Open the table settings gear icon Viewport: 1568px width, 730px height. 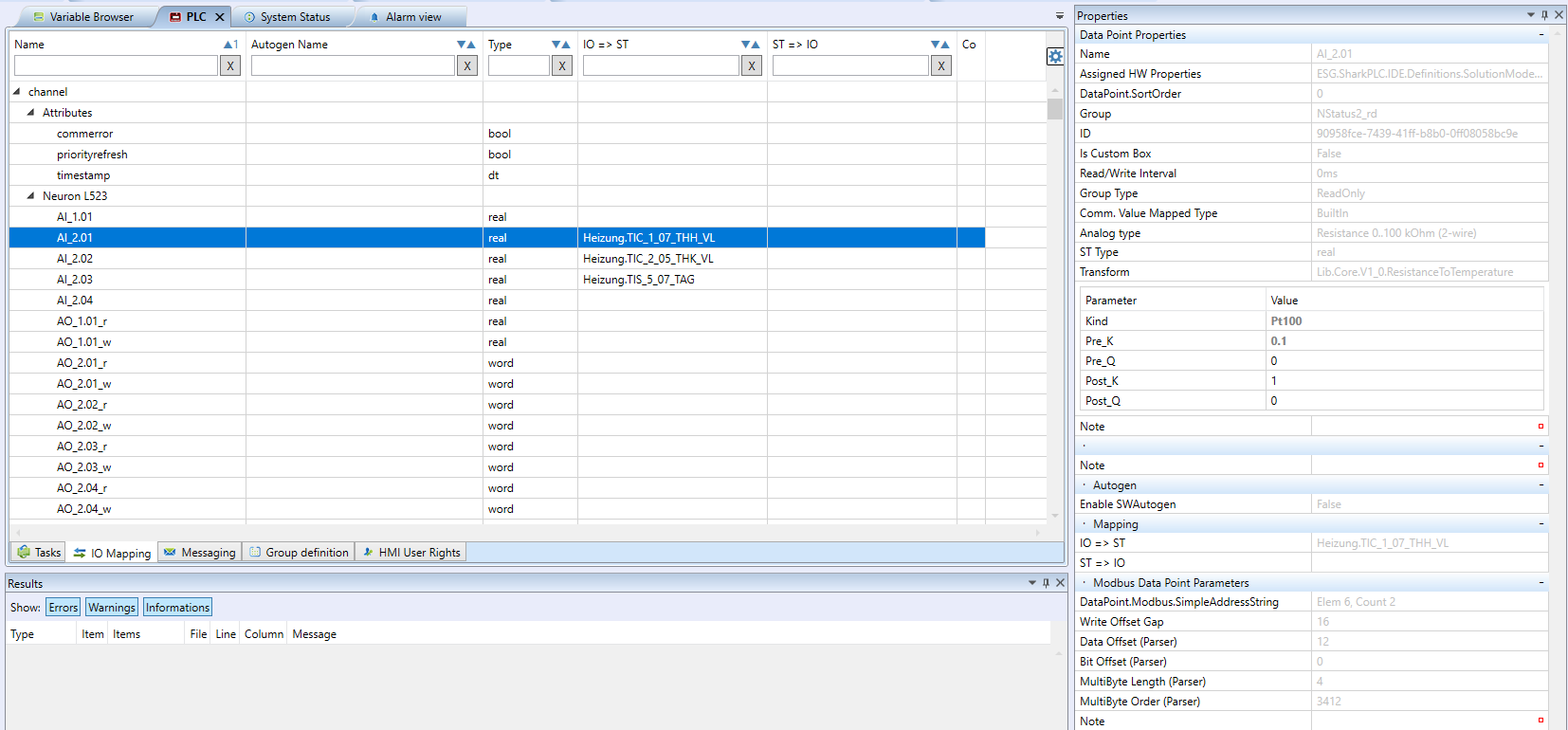(1055, 57)
